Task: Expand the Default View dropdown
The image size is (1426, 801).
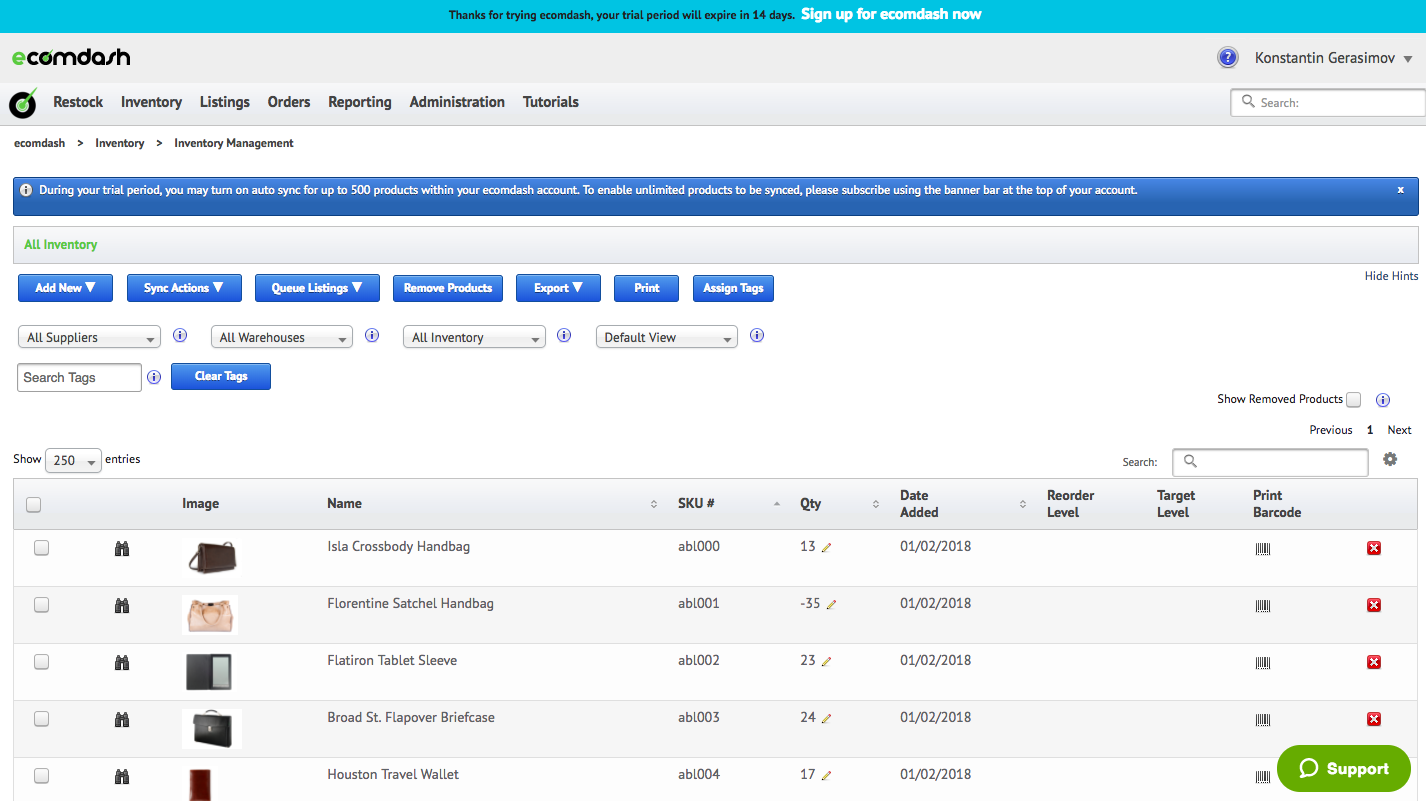Action: pos(666,338)
